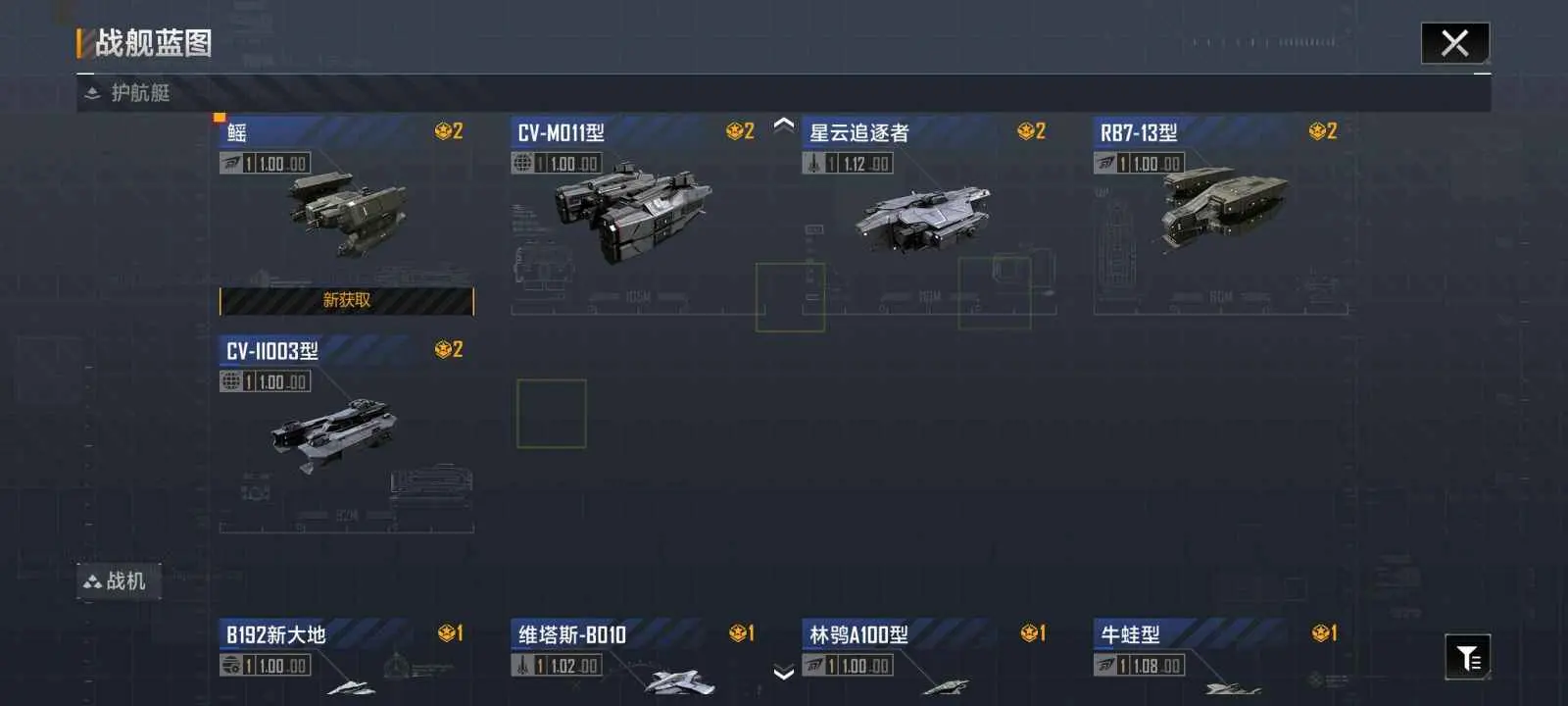Select the 鳐 ship blueprint thumbnail
Viewport: 1568px width, 706px height.
pos(347,213)
